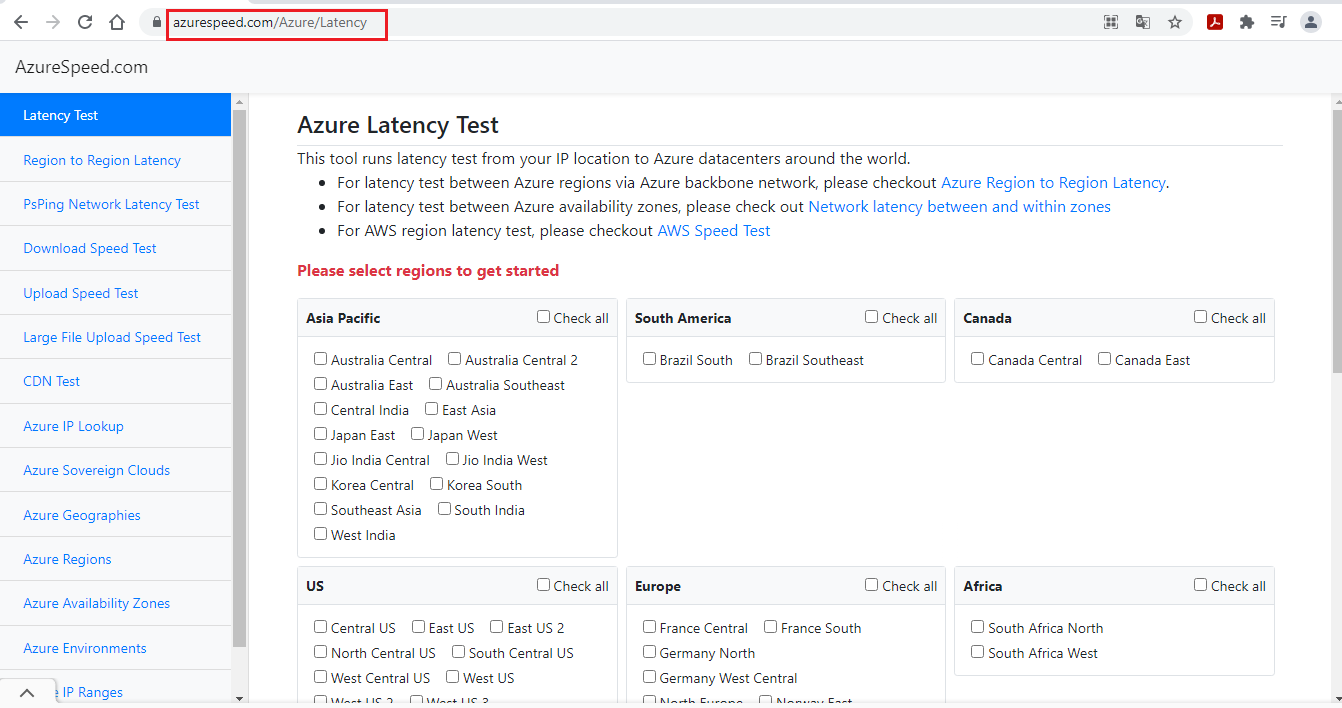Check all Africa regions

click(1200, 585)
